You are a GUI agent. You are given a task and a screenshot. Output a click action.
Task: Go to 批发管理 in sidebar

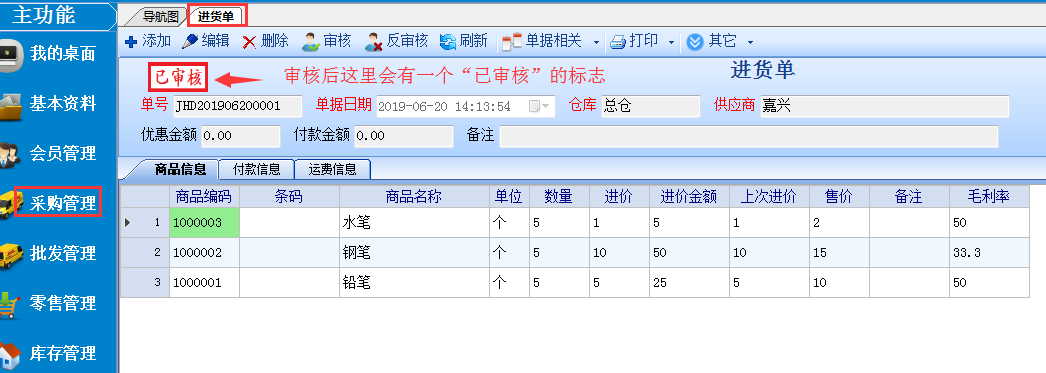pyautogui.click(x=63, y=254)
